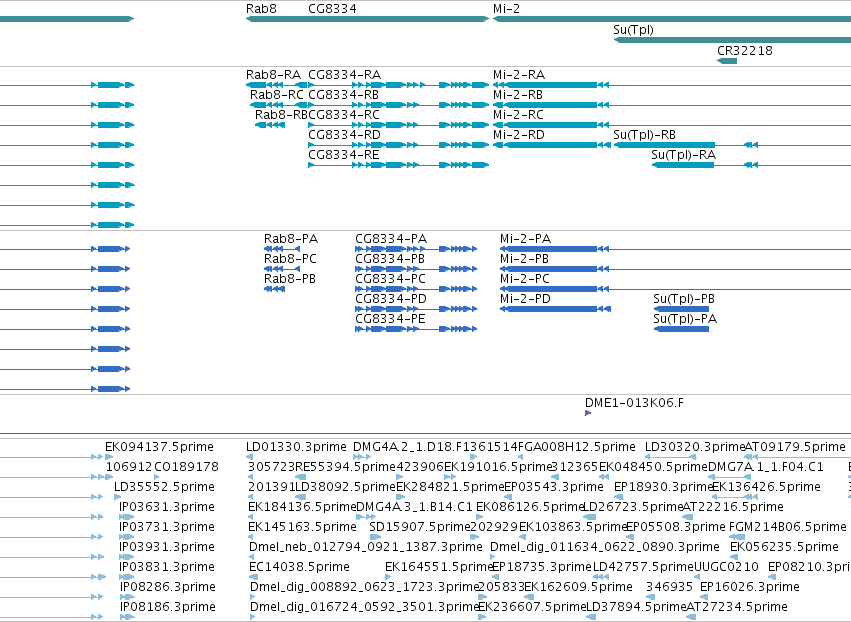Open protein label CG8334-PE

click(390, 320)
